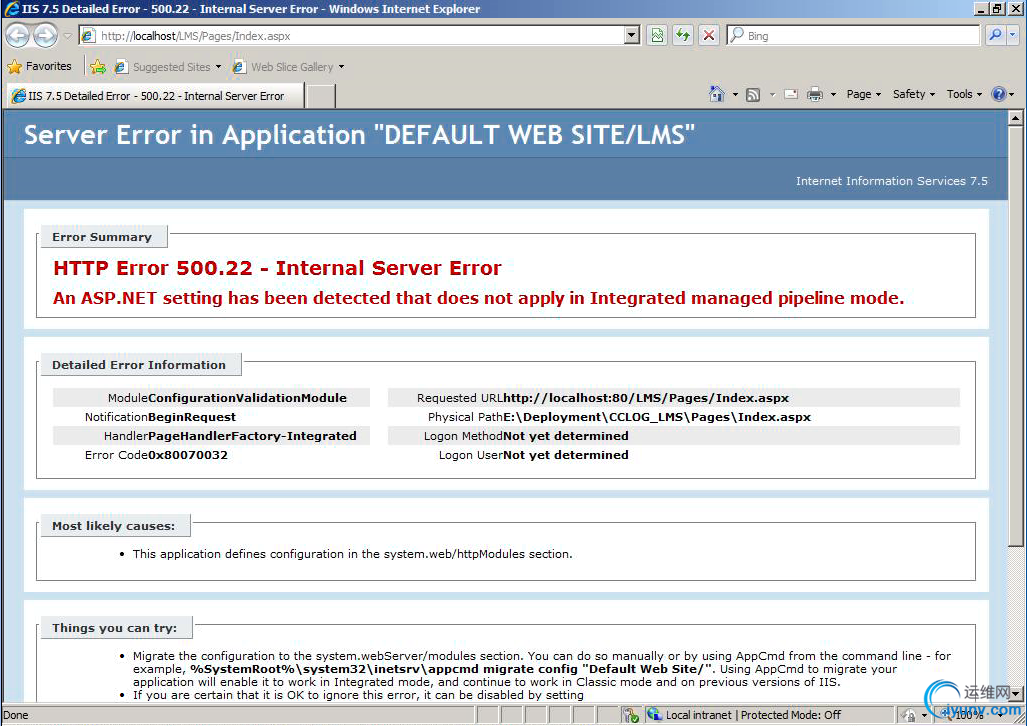Open a new blank tab
Screen dimensions: 1027x726
pos(320,96)
